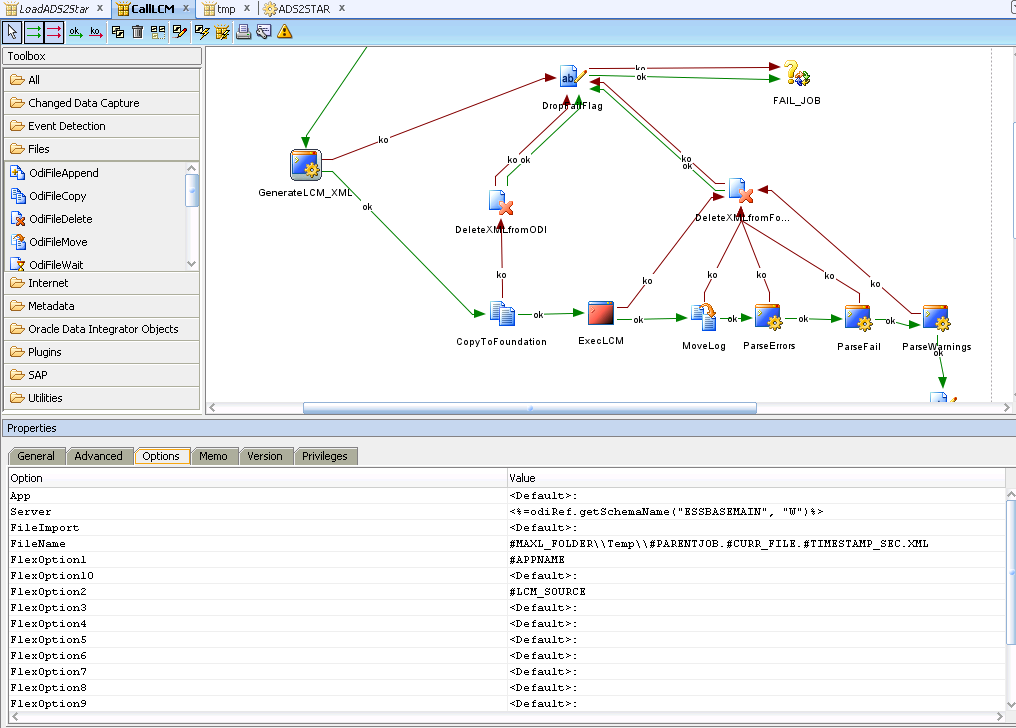1016x728 pixels.
Task: Click the FileName option value cell
Action: (756, 543)
